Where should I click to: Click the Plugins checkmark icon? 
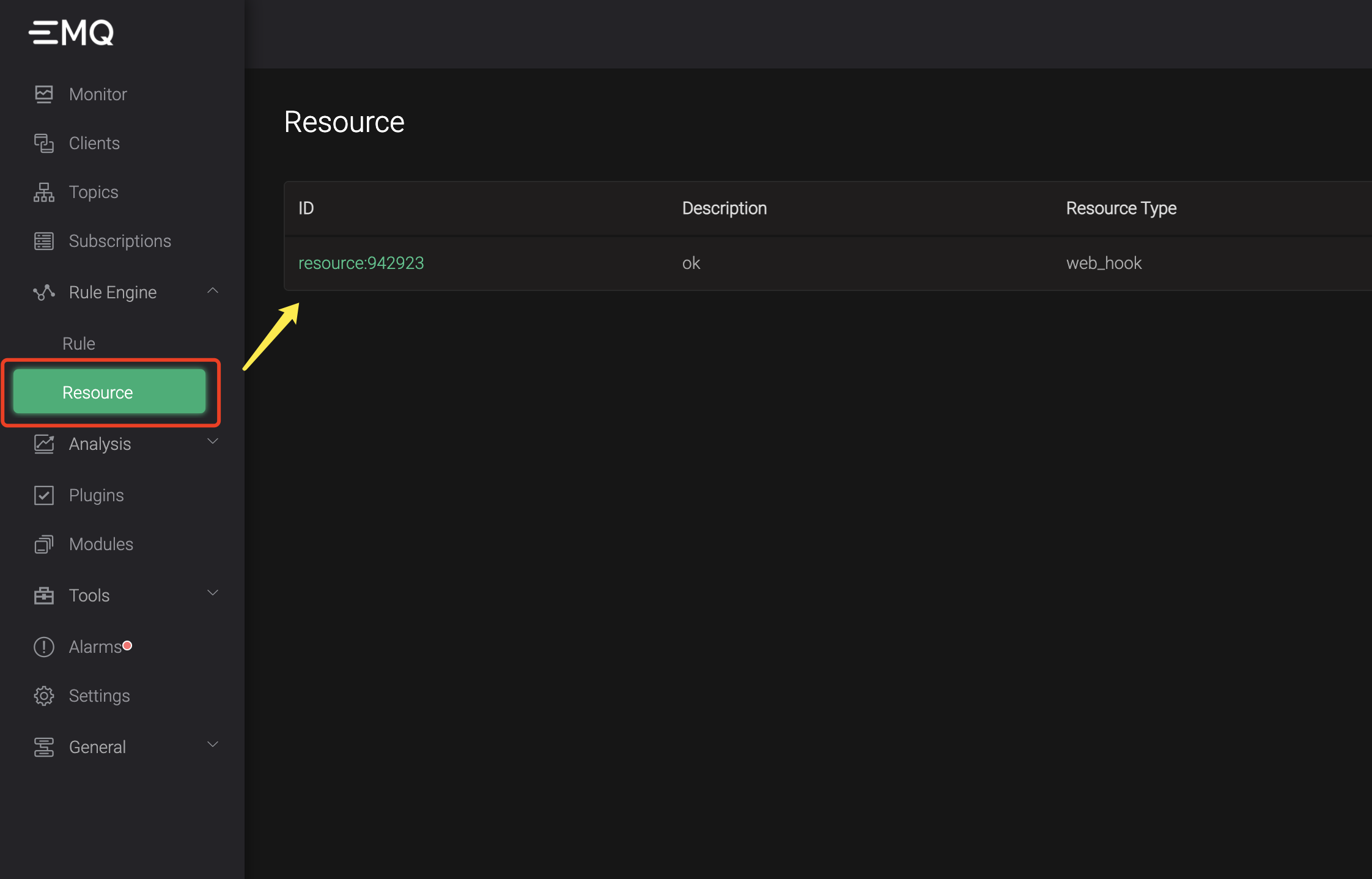click(x=44, y=495)
